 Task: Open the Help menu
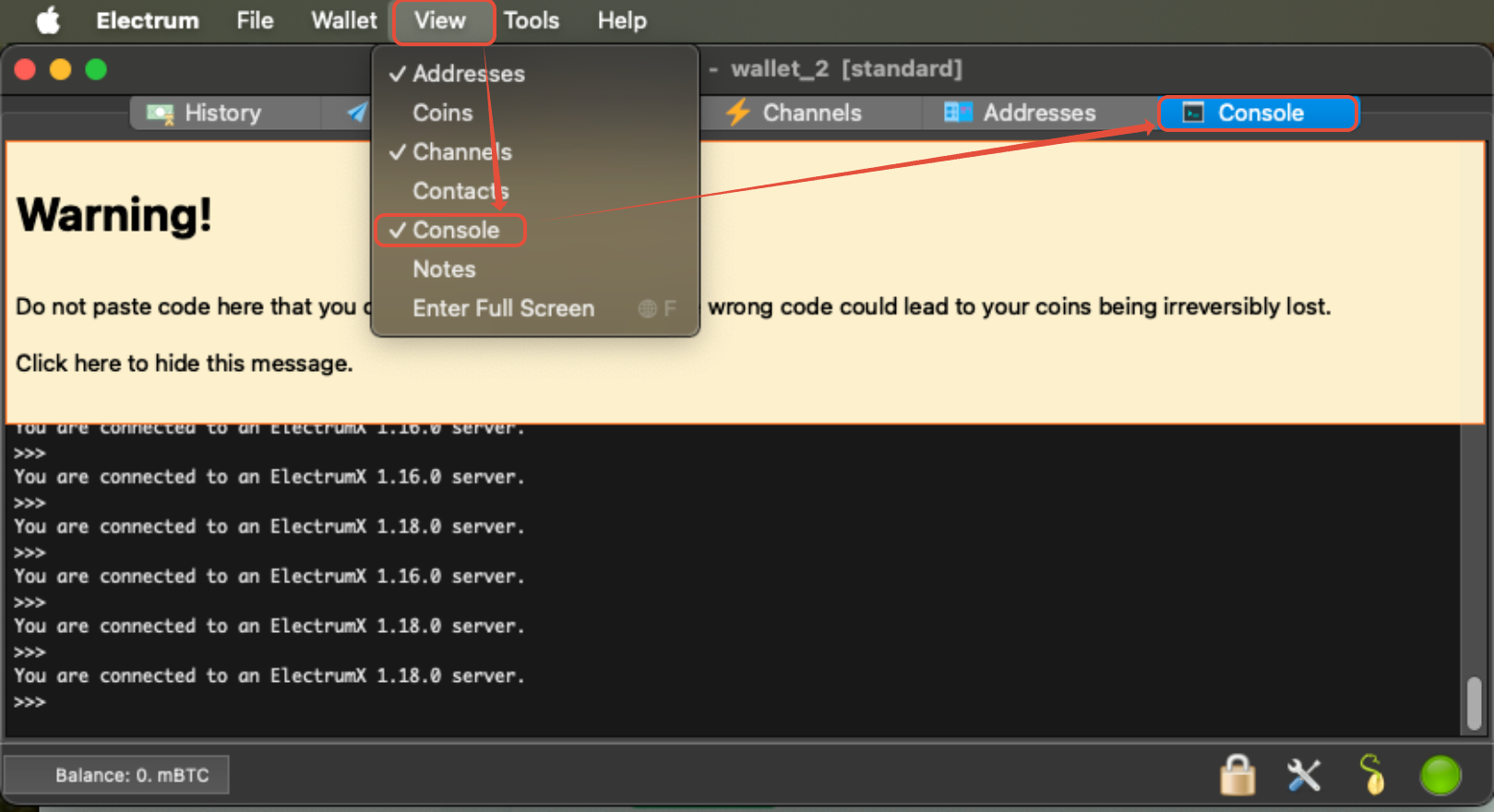[x=622, y=20]
